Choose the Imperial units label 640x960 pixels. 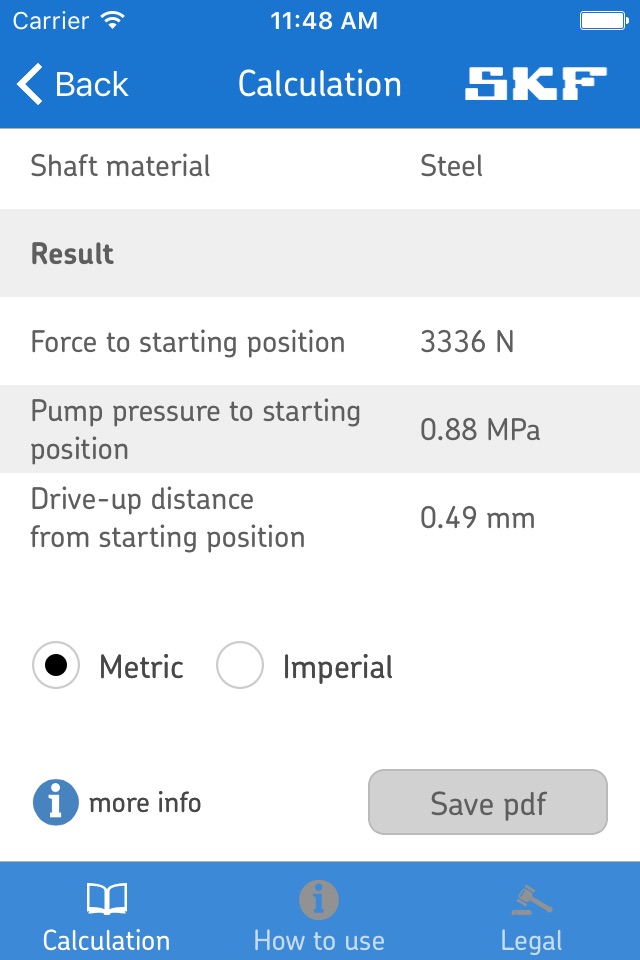click(x=337, y=667)
